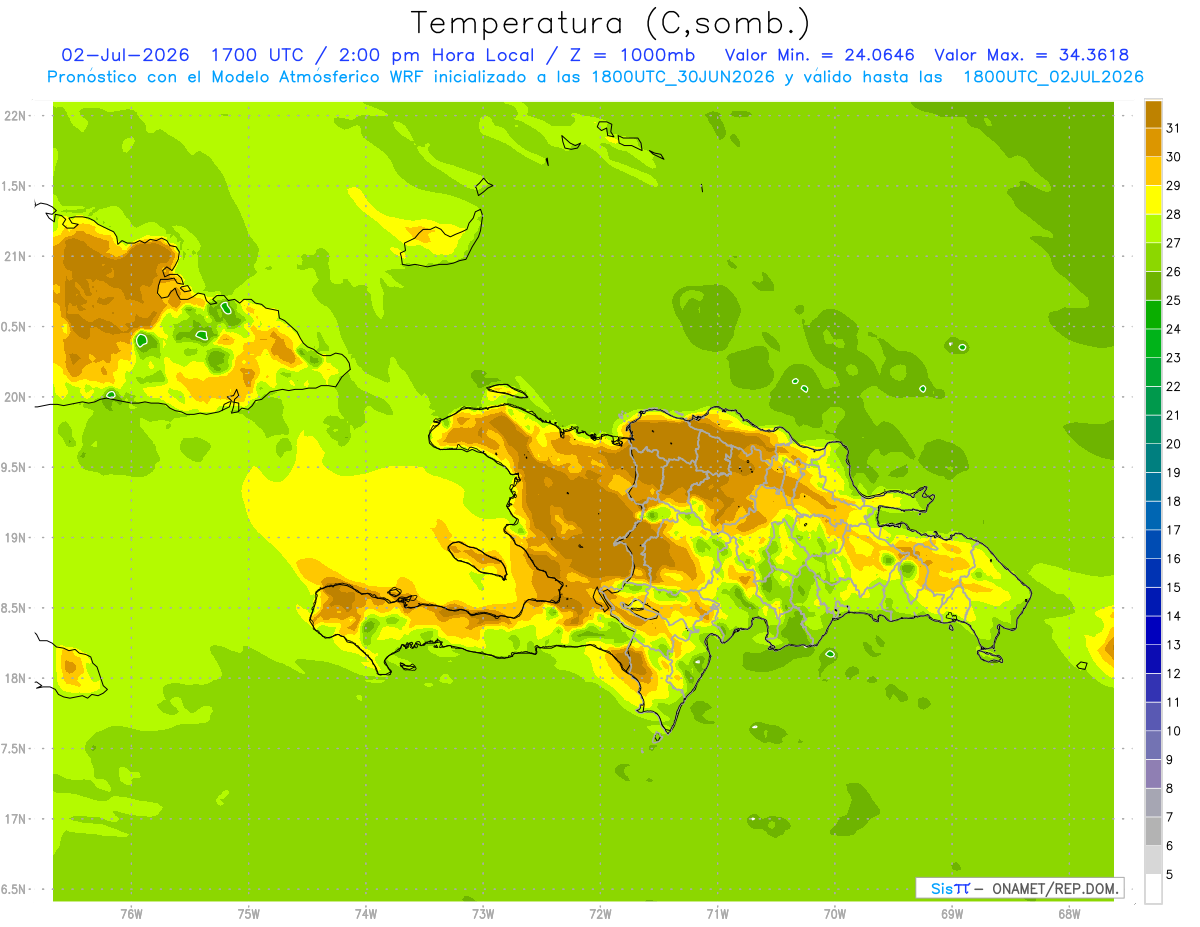
Task: Click the "18" colorbar scale label
Action: pyautogui.click(x=1173, y=501)
